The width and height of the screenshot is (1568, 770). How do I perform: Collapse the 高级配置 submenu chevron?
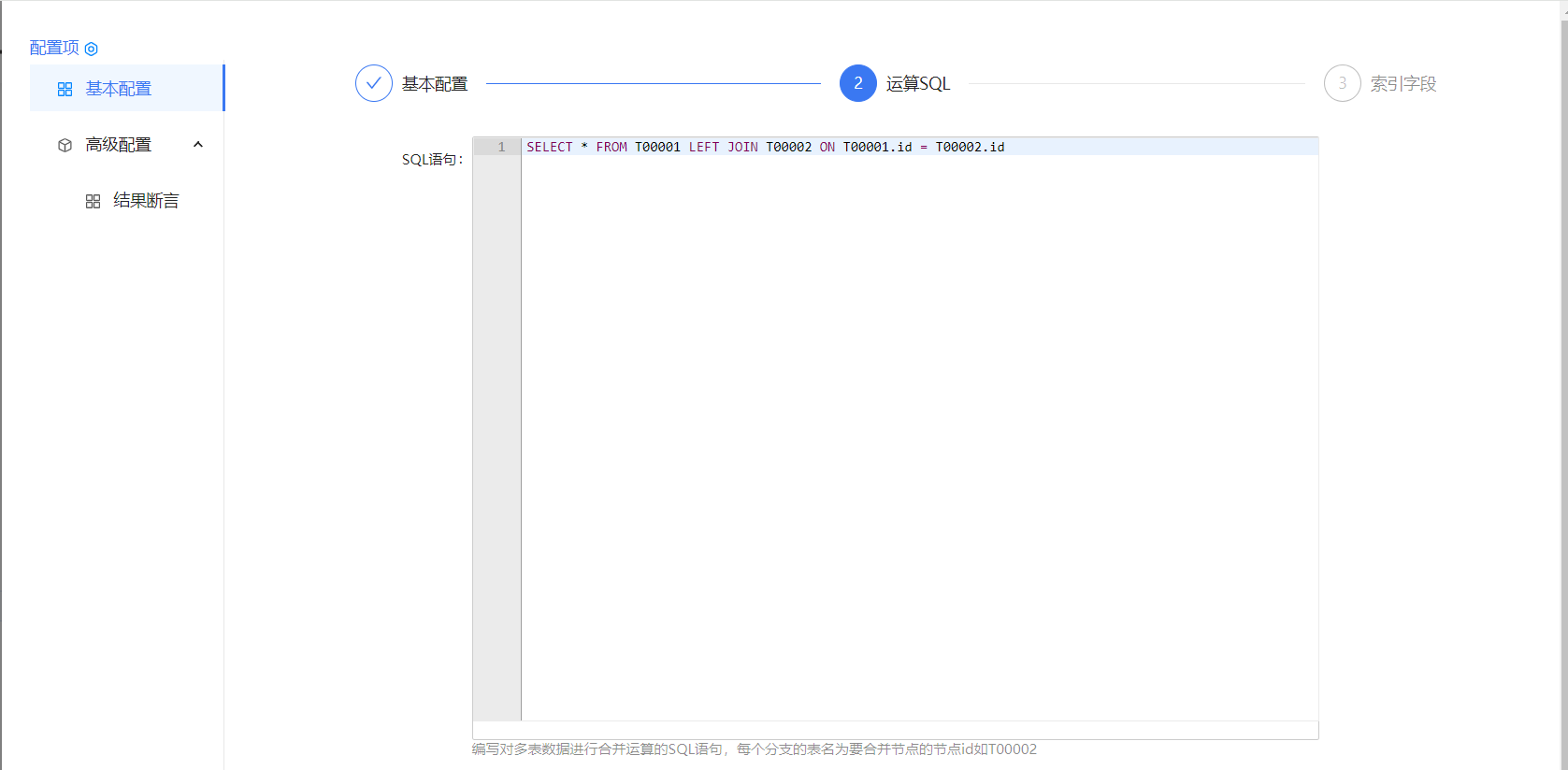tap(198, 145)
